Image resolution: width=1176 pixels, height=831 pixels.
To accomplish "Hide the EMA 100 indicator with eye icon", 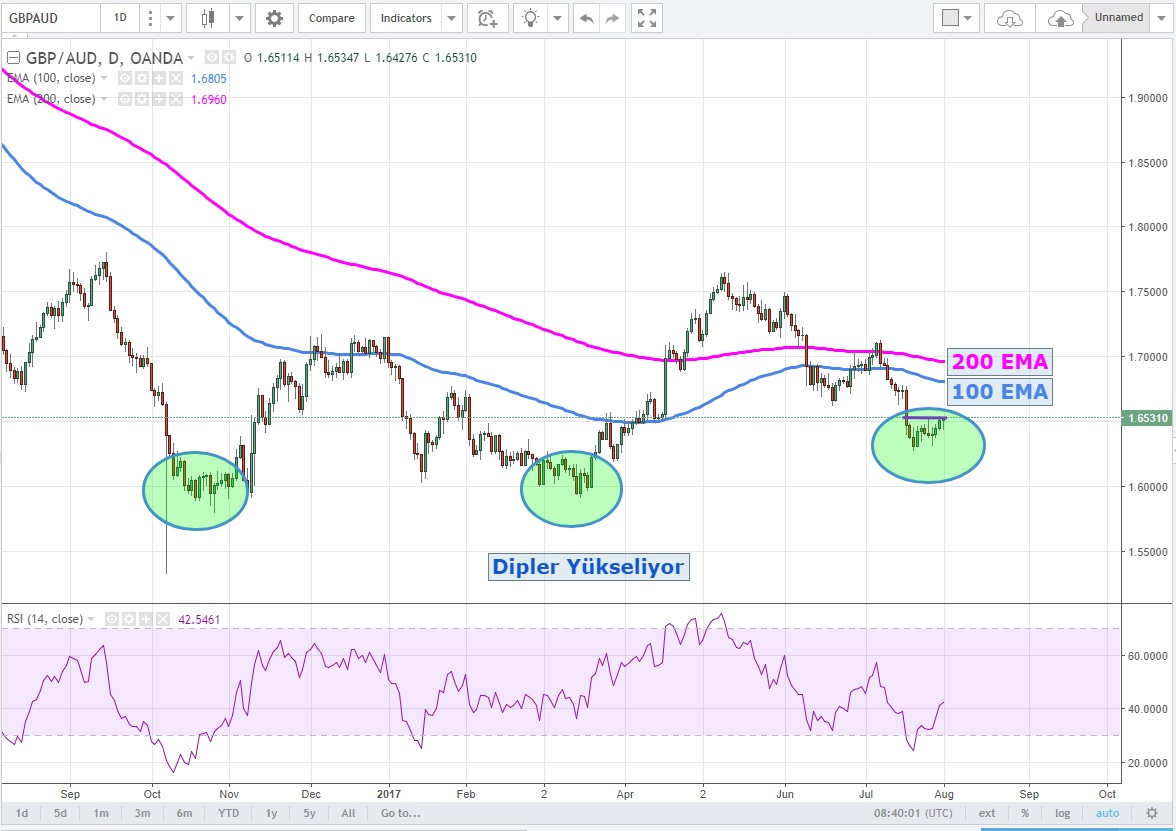I will coord(125,78).
